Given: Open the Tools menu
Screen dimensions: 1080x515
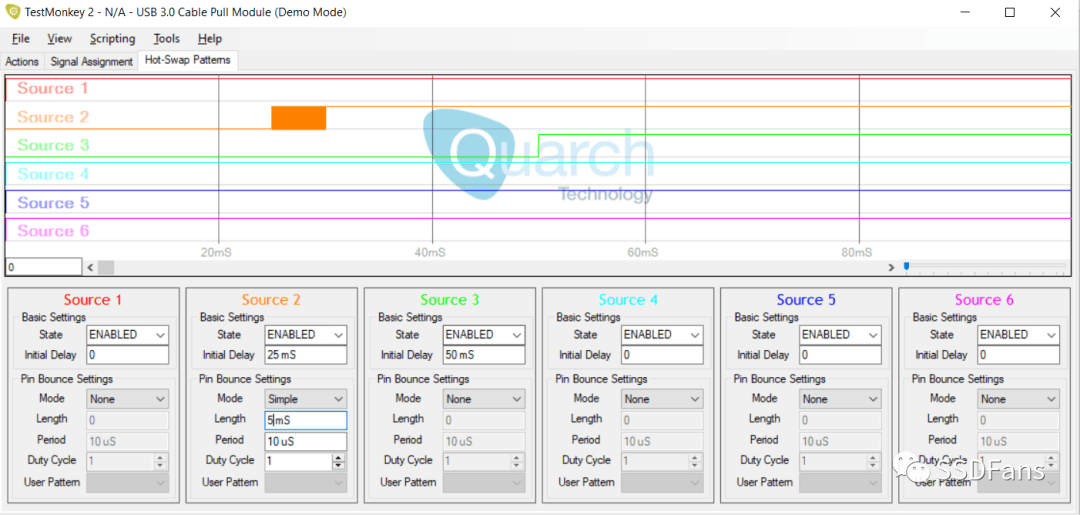Looking at the screenshot, I should pos(167,39).
